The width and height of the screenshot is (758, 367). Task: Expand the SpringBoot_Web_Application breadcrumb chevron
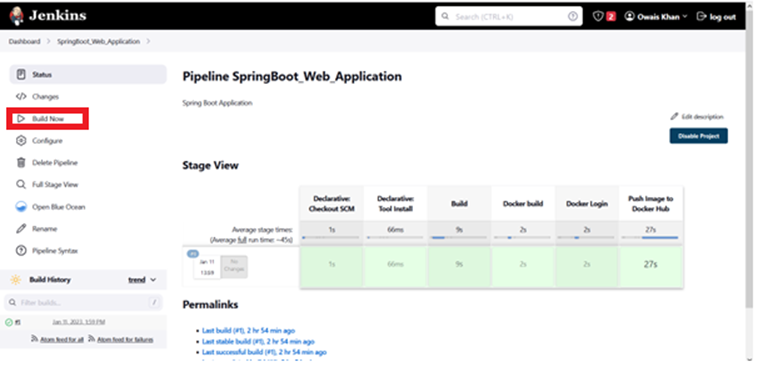(148, 42)
